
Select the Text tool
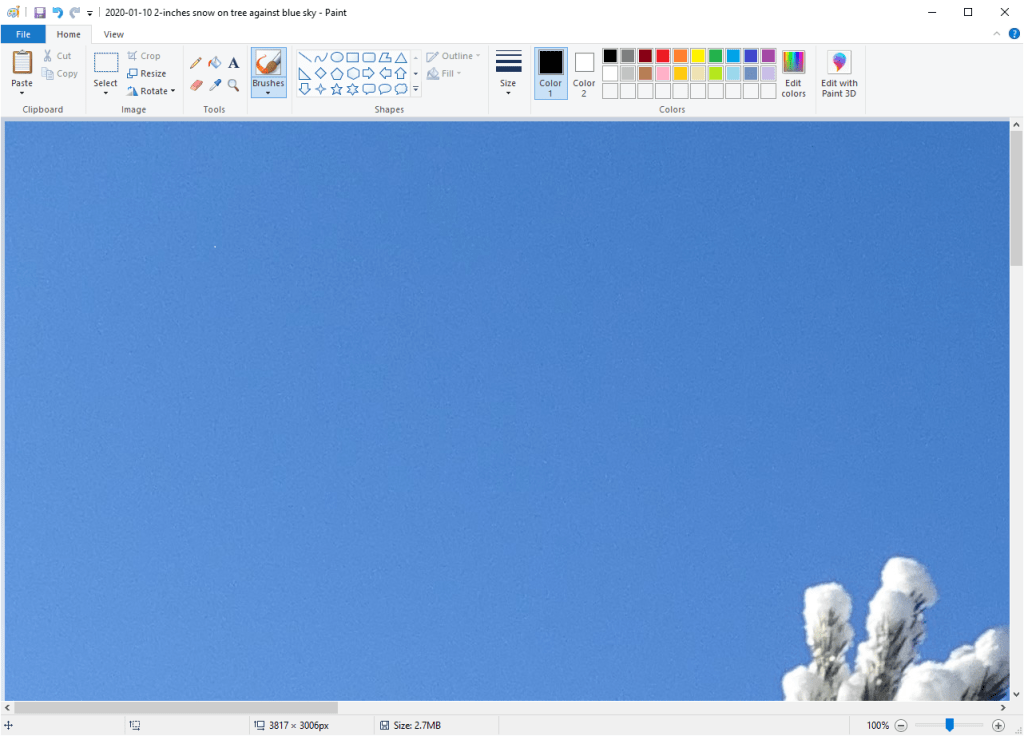tap(234, 63)
